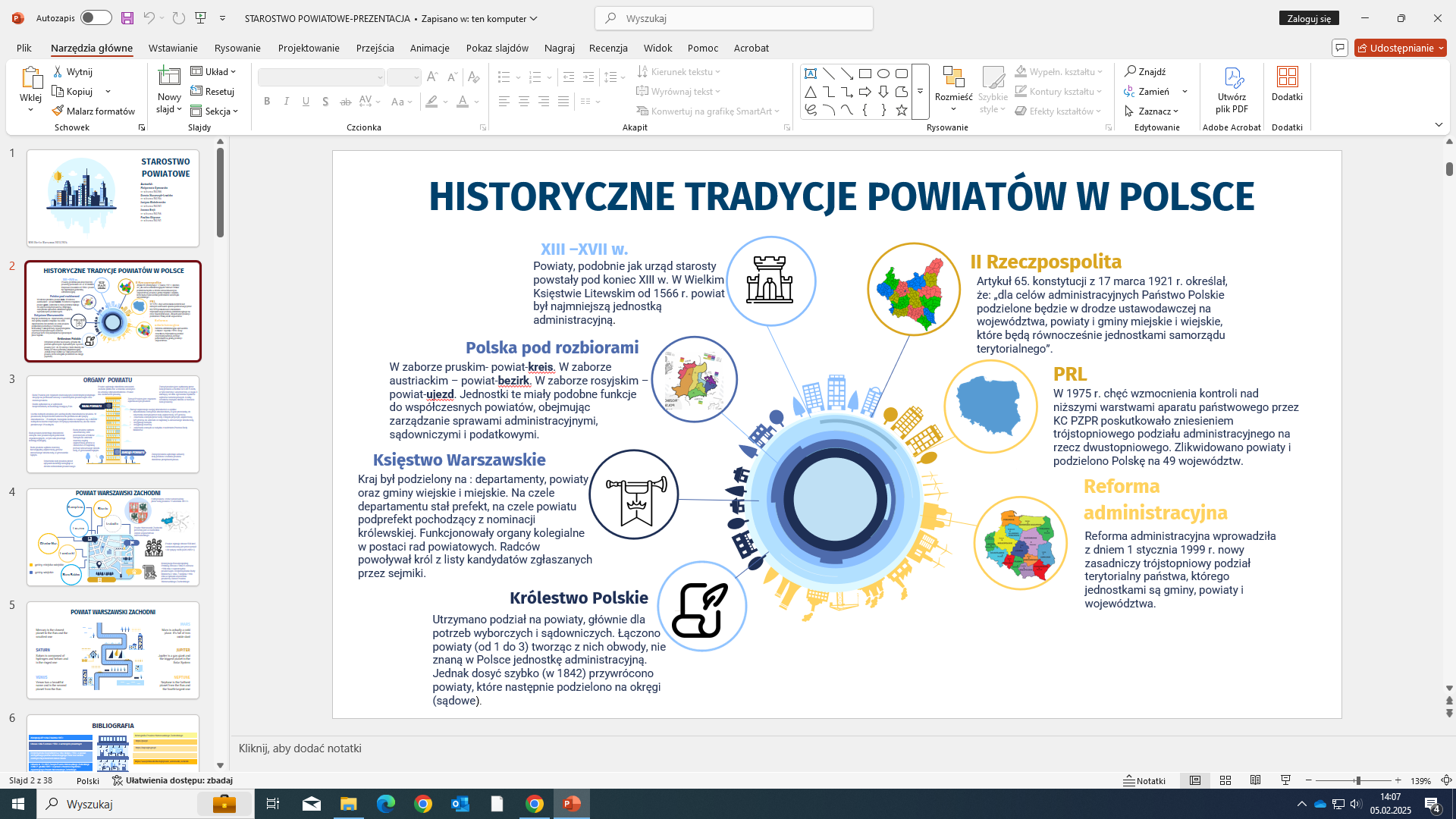
Task: Open the Zaznacz dropdown
Action: (1152, 111)
